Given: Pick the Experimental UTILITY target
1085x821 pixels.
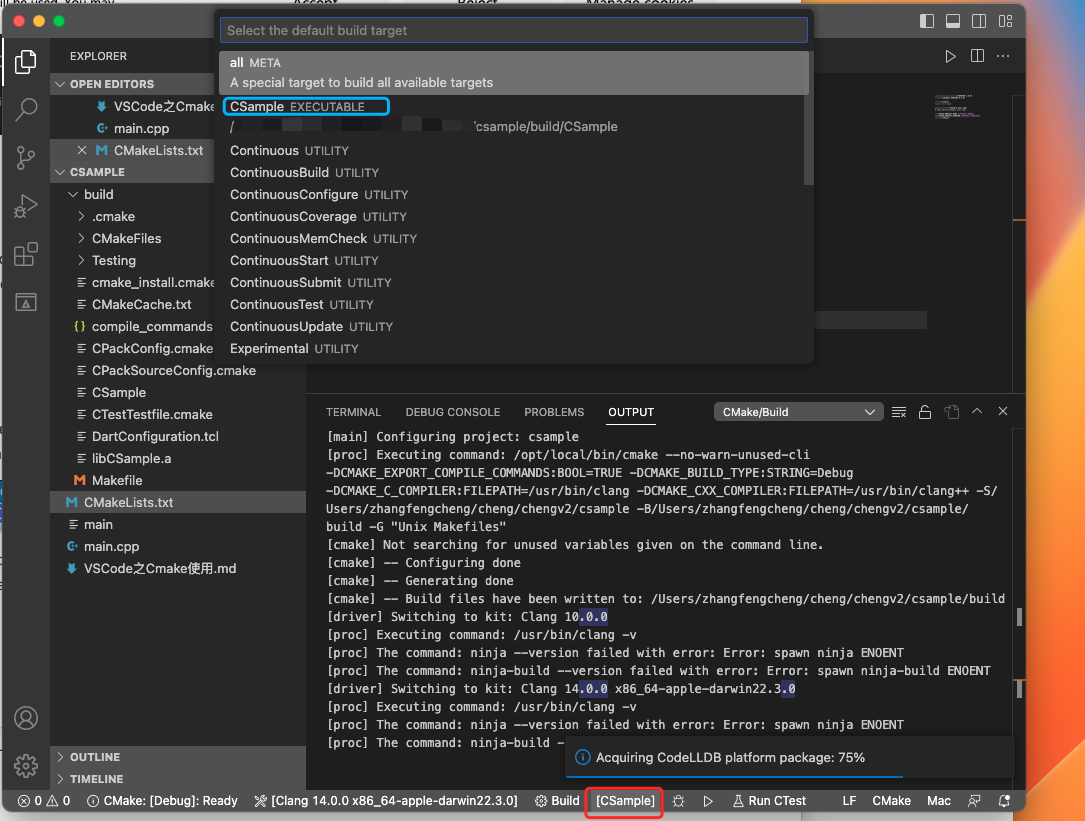Looking at the screenshot, I should tap(513, 349).
